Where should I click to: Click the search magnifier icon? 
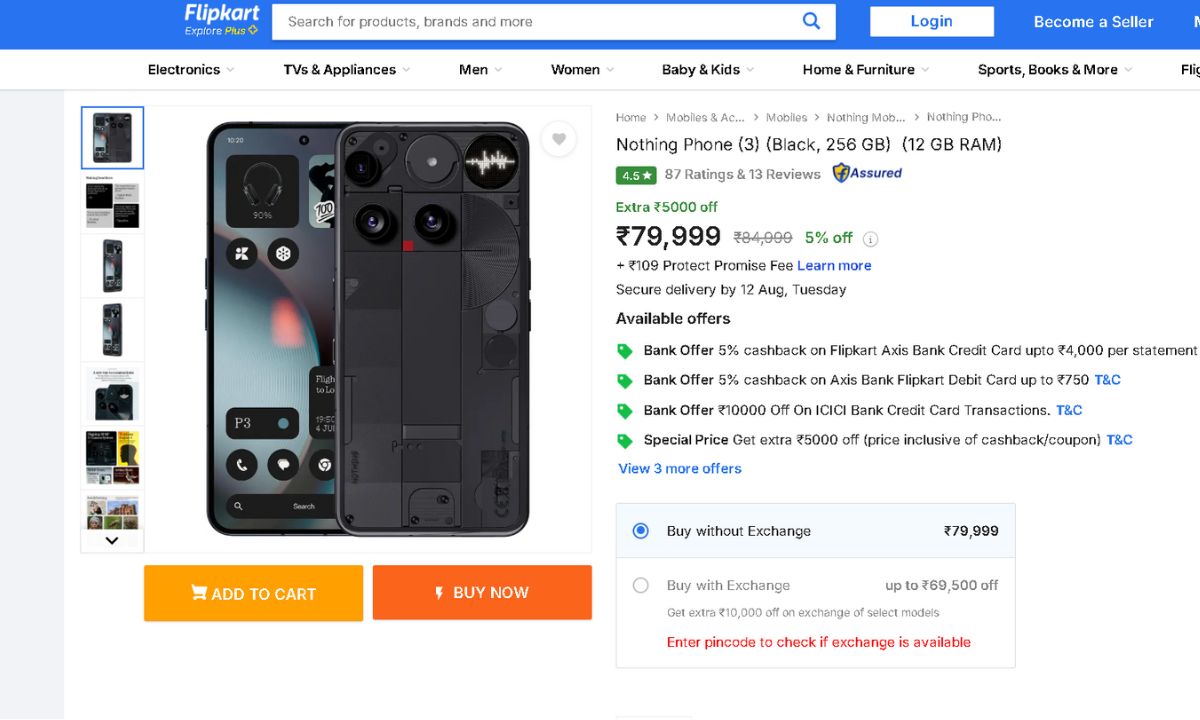coord(811,21)
